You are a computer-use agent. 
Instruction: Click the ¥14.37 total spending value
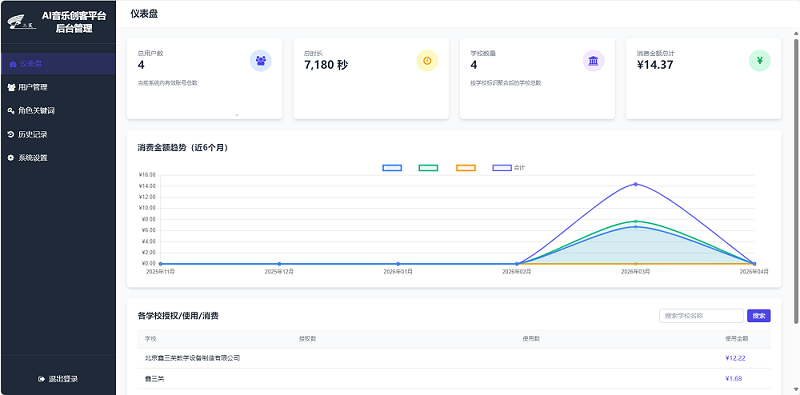(x=656, y=65)
